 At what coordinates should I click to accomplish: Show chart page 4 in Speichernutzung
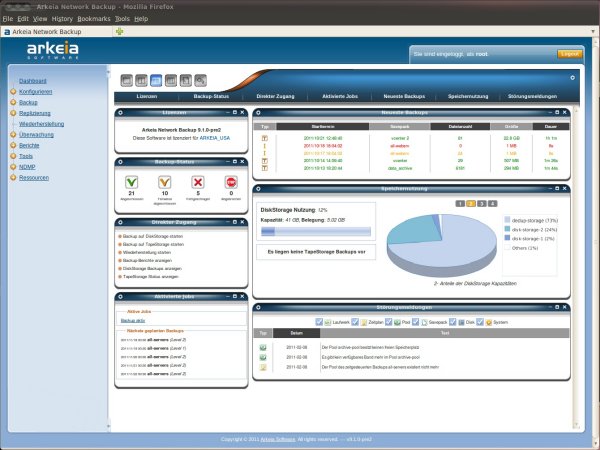[492, 204]
